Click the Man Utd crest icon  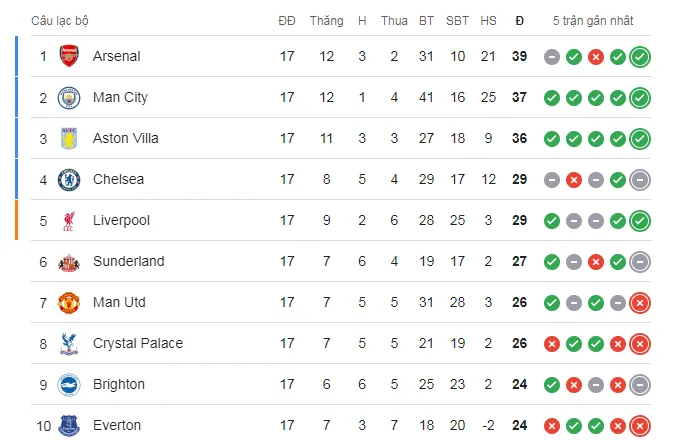click(x=69, y=302)
